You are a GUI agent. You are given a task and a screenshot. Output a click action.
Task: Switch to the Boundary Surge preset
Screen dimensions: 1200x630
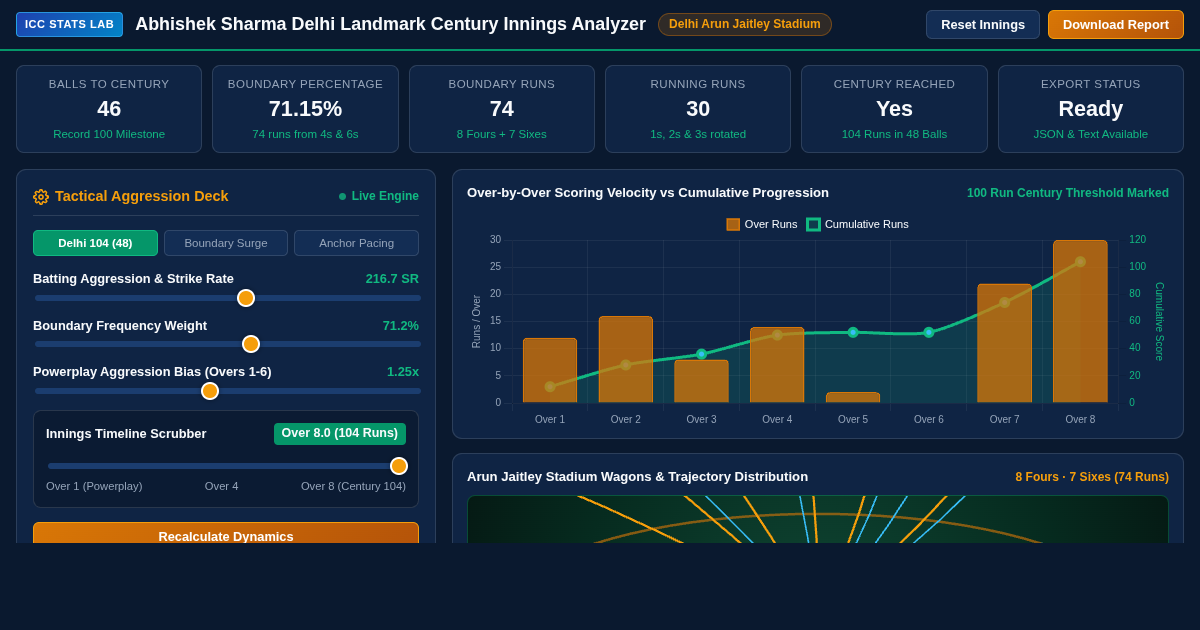226,243
